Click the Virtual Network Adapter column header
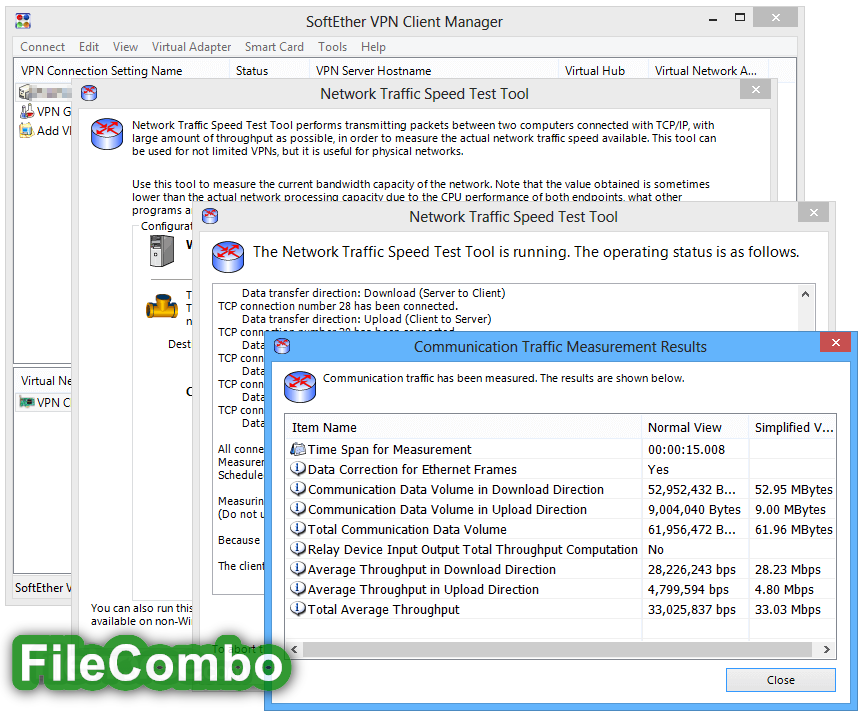 point(708,70)
